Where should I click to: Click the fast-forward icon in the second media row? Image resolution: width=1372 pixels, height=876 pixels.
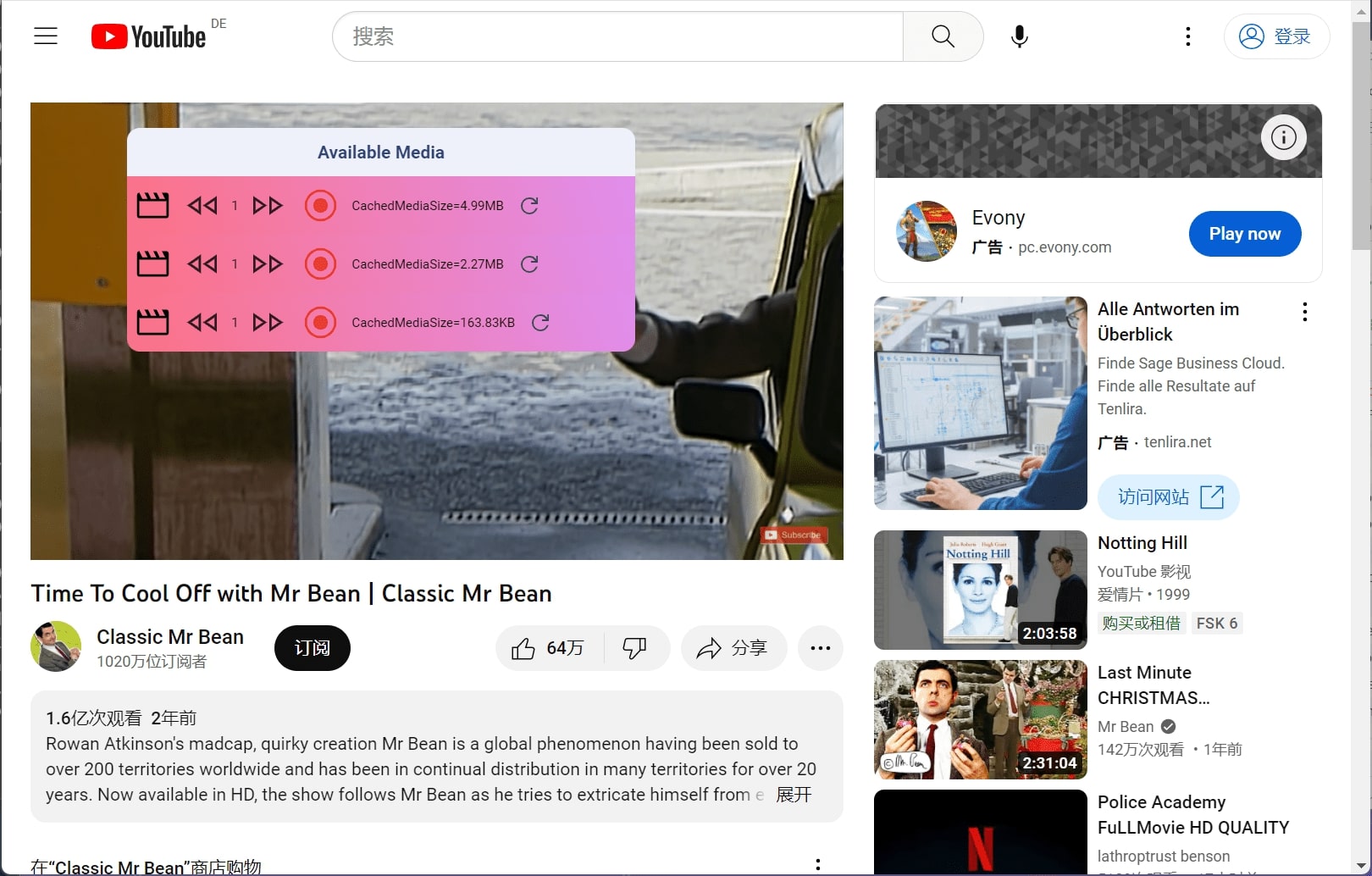[x=267, y=263]
